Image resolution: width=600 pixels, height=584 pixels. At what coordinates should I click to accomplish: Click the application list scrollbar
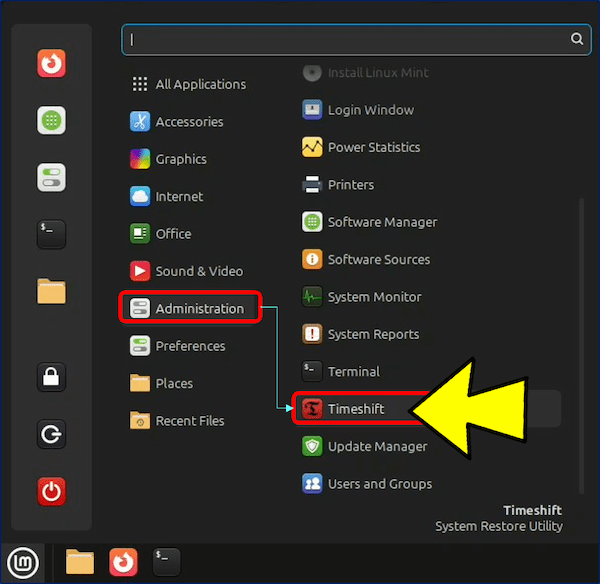[x=581, y=346]
